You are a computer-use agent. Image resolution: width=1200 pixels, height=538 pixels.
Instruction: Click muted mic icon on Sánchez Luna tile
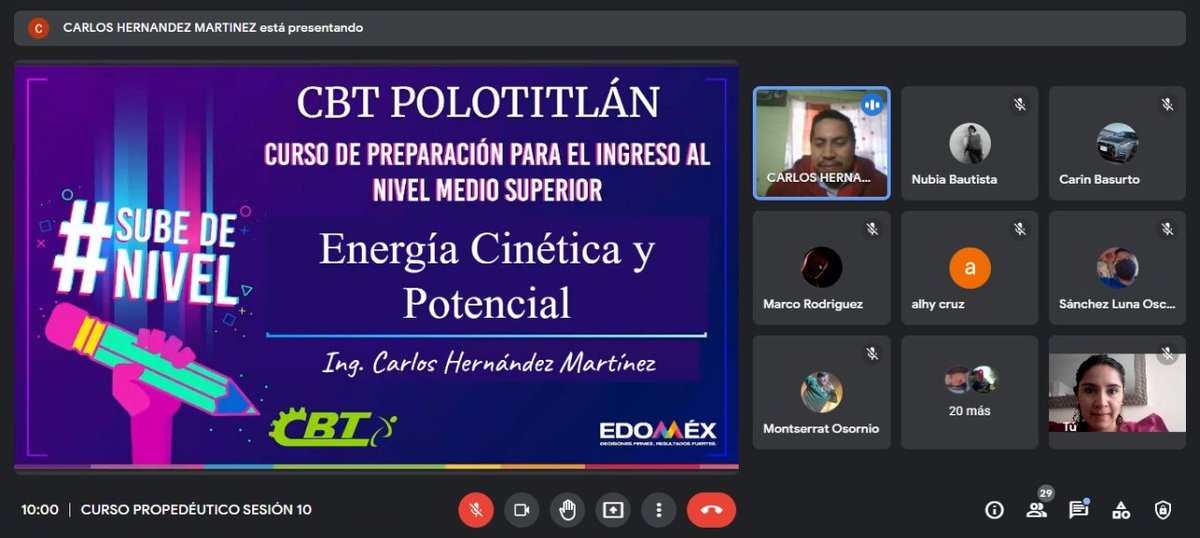1167,230
